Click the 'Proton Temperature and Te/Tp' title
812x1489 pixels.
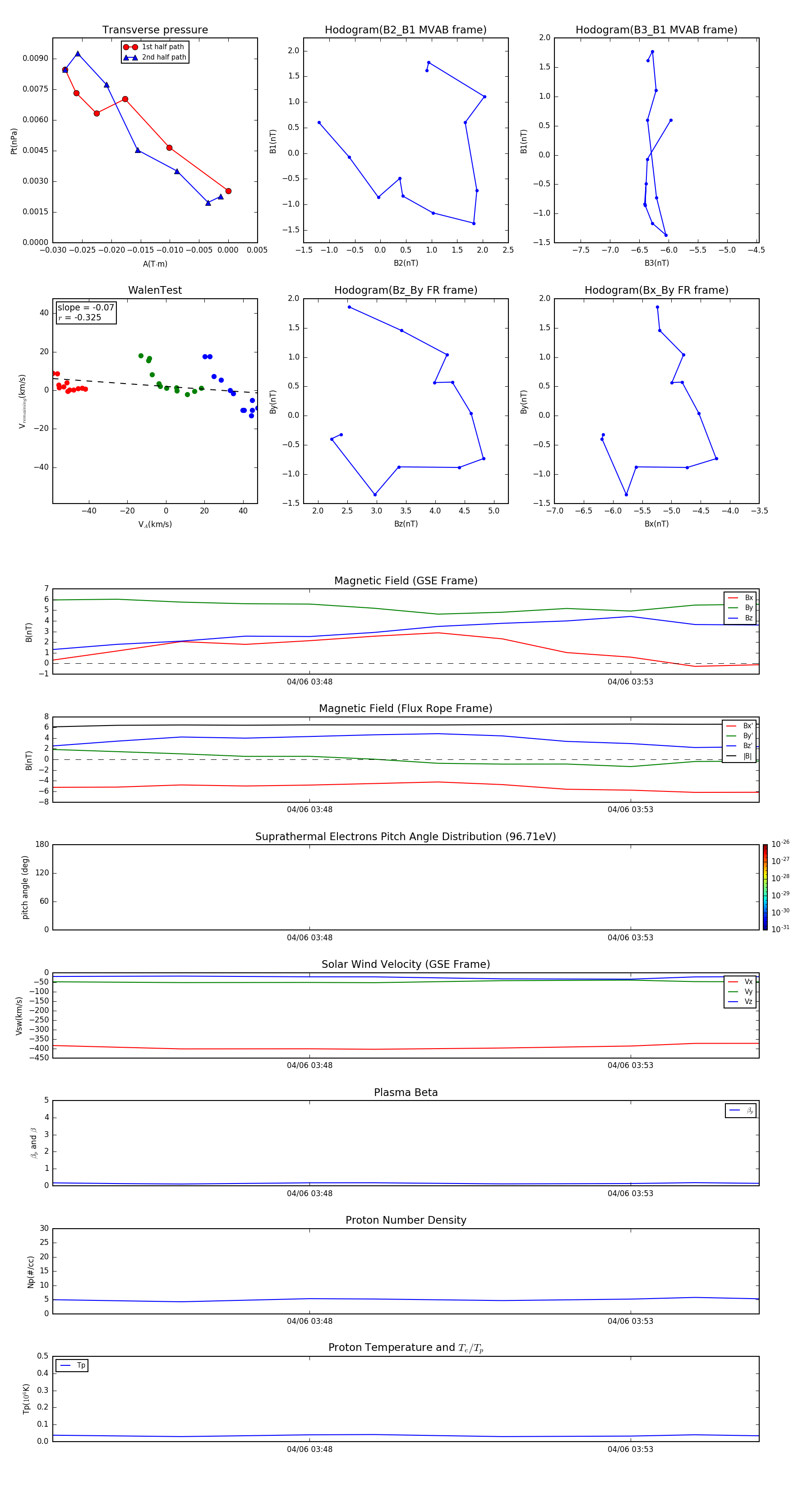tap(406, 1347)
